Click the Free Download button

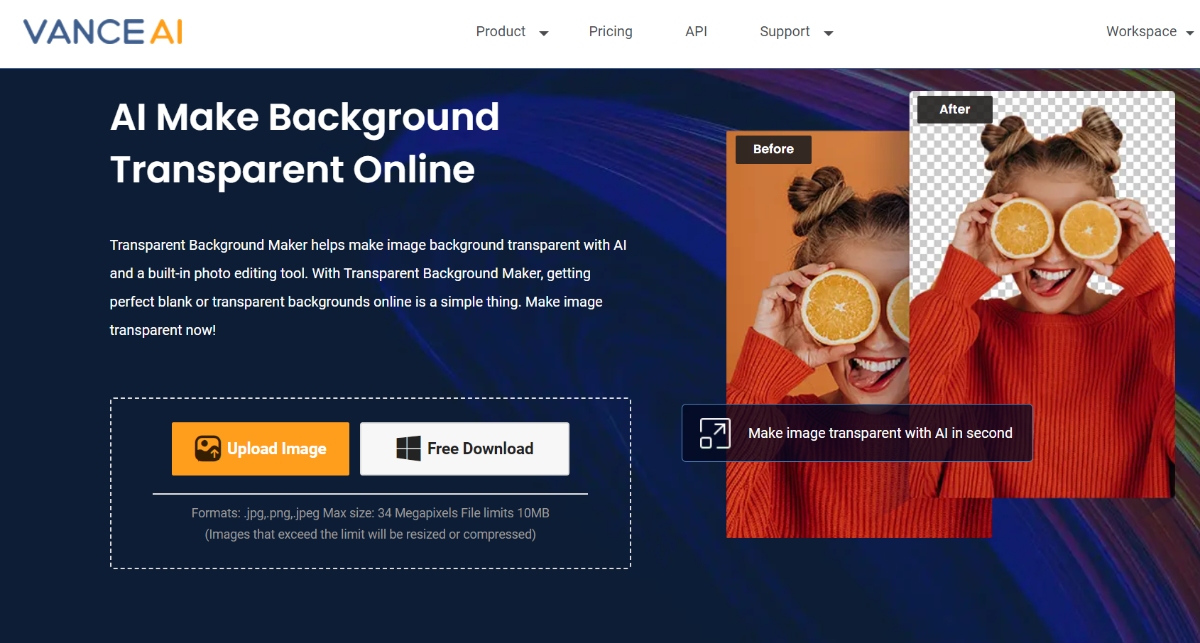465,448
